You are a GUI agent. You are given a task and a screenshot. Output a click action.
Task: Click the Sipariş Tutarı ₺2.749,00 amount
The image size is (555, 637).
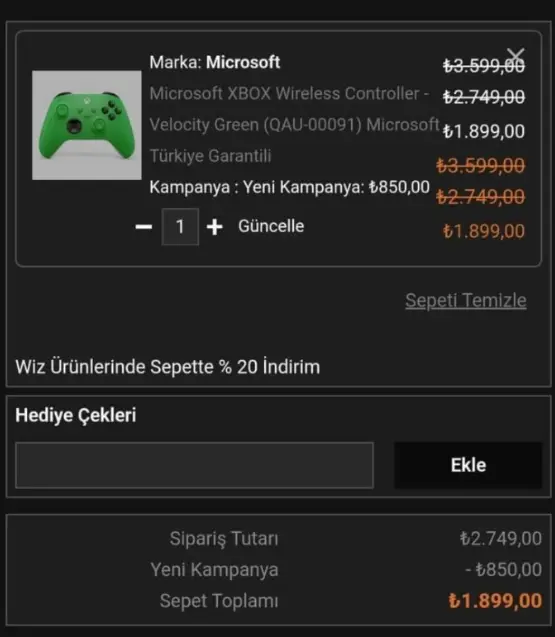coord(501,539)
